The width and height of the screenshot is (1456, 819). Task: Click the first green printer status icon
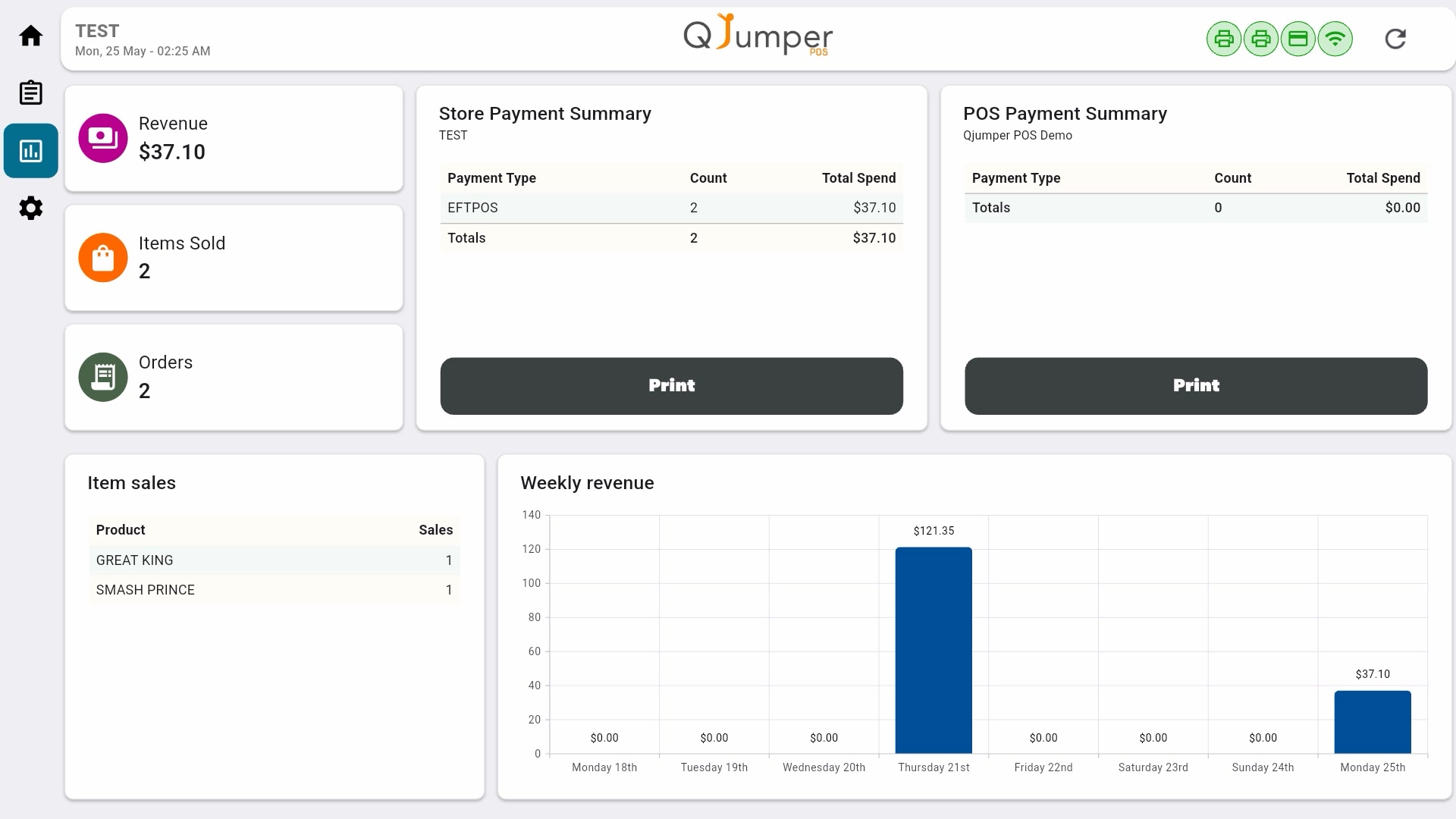pyautogui.click(x=1224, y=39)
